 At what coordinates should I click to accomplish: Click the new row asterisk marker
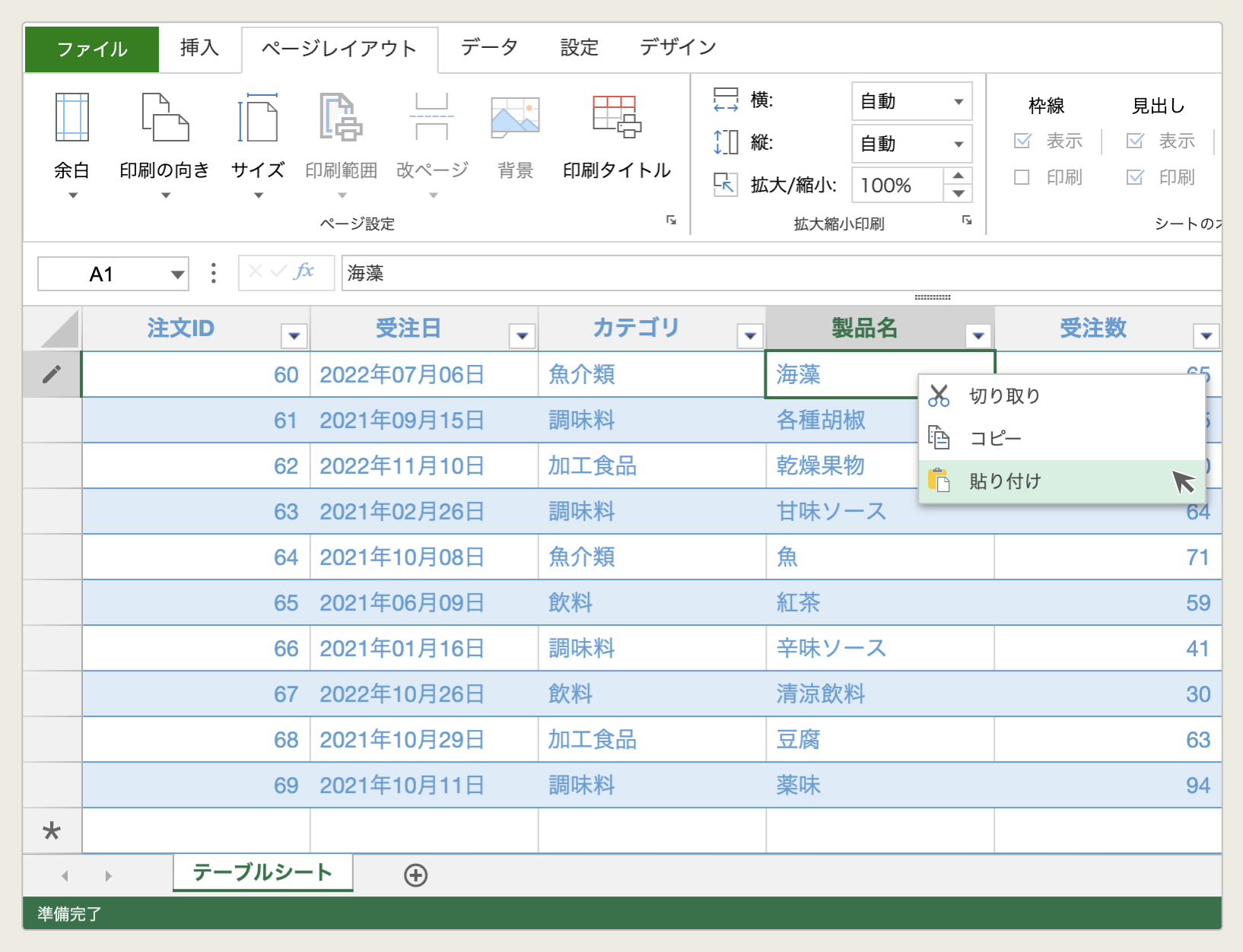[52, 831]
